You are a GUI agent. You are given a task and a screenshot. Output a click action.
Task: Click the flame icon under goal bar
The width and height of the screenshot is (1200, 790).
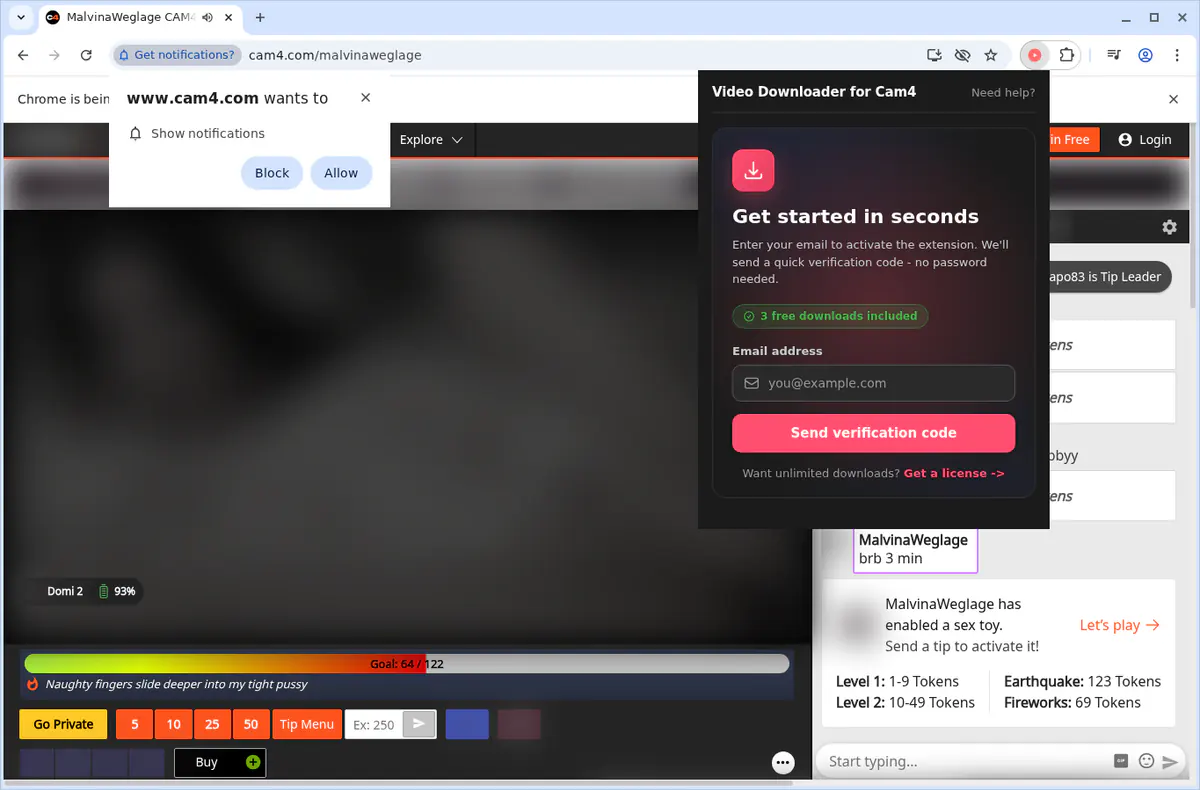(x=32, y=684)
